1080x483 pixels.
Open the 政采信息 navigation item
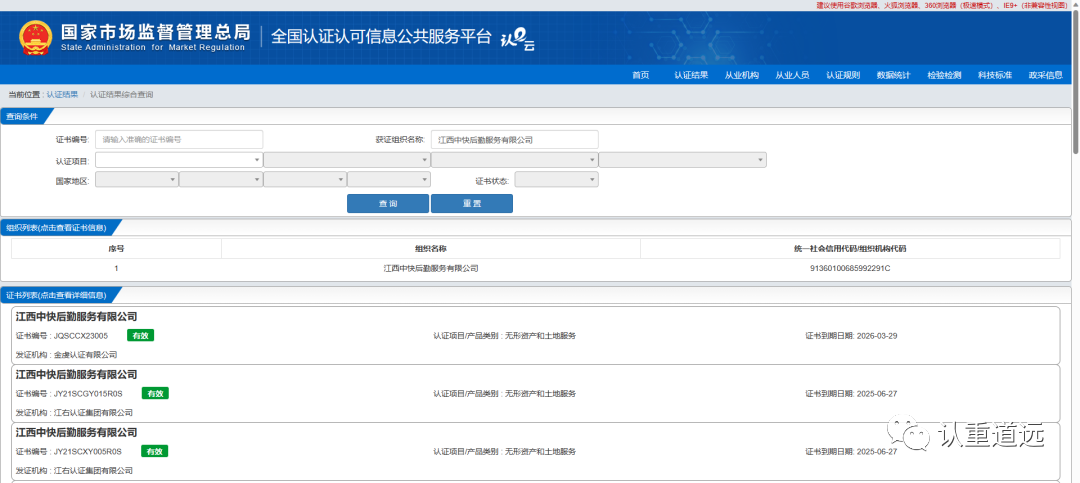[1046, 76]
